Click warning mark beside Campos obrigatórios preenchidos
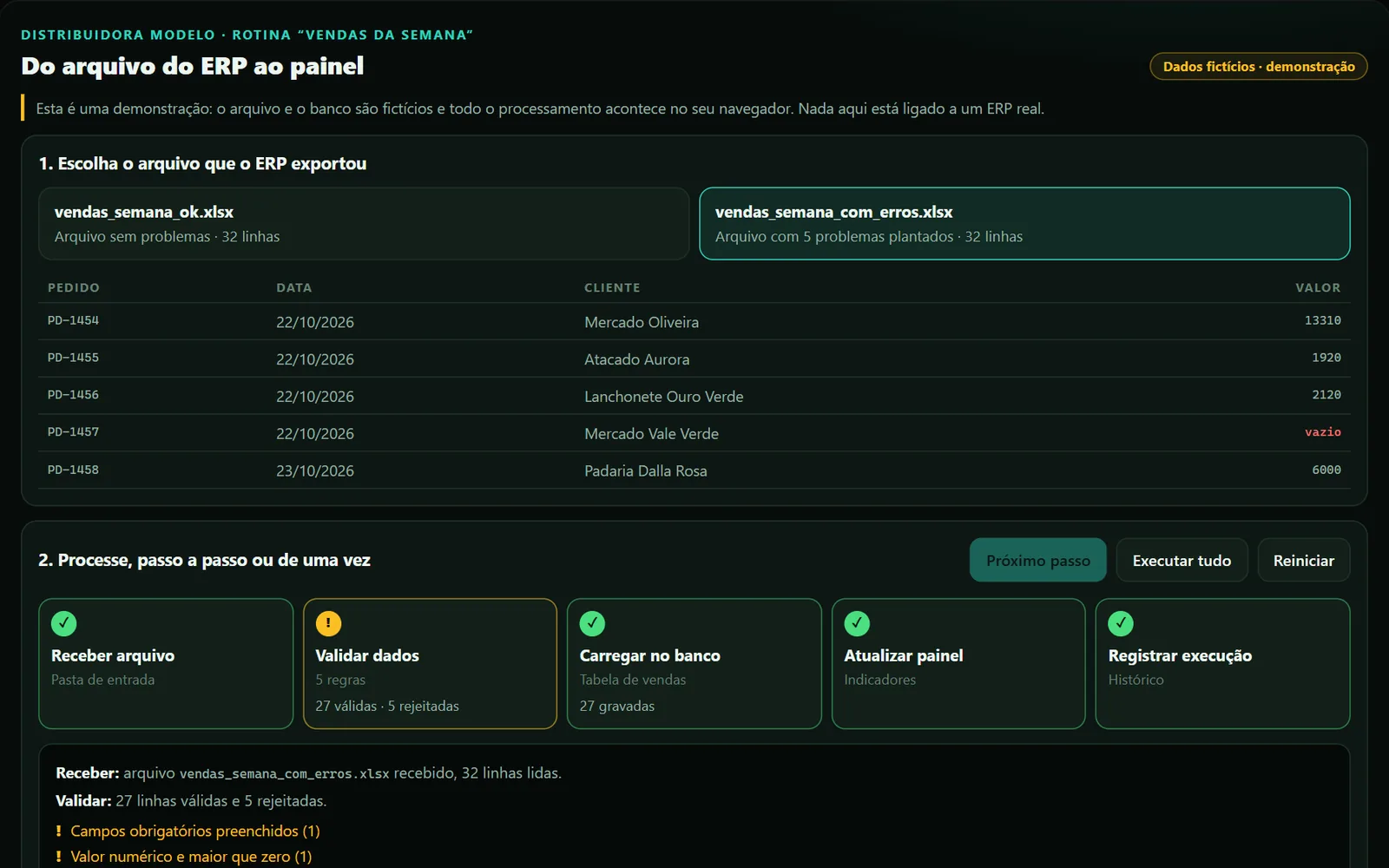This screenshot has width=1389, height=868. (59, 831)
